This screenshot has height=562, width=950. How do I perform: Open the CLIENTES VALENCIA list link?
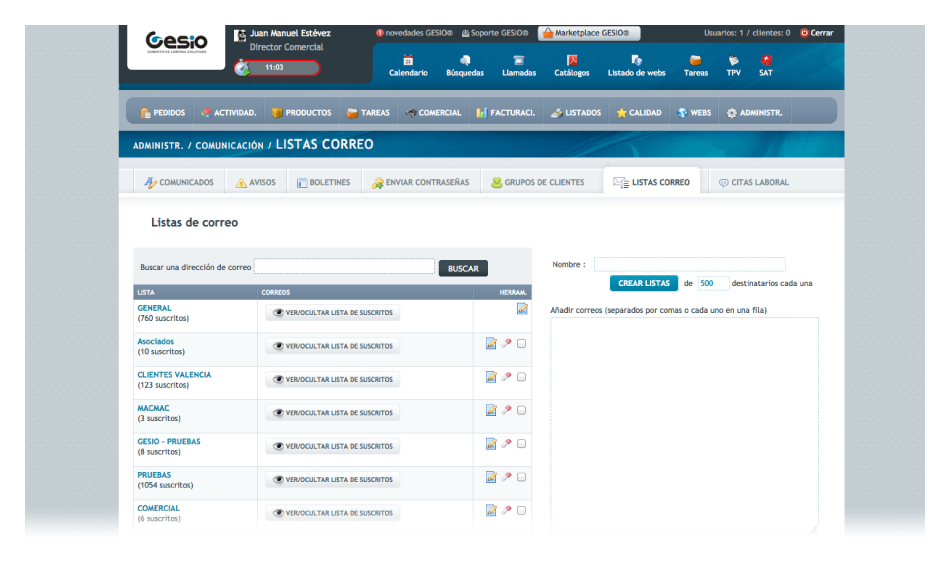[174, 375]
